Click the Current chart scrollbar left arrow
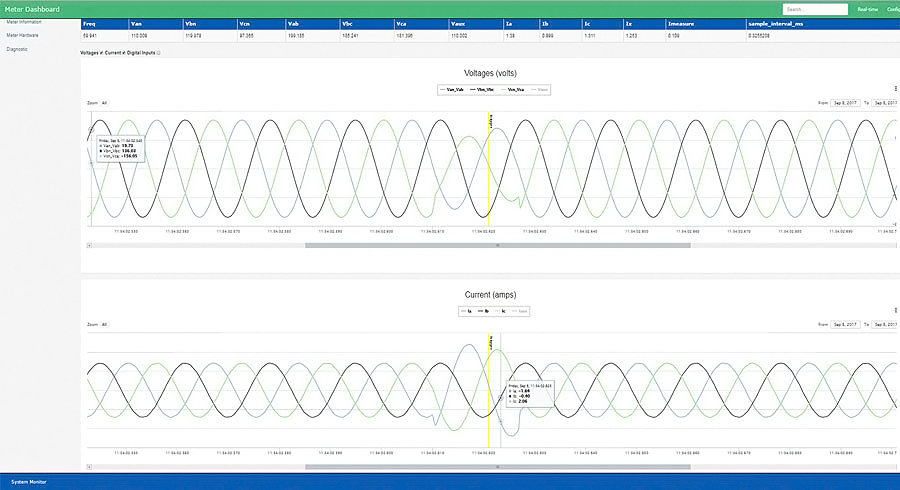This screenshot has height=490, width=900. click(90, 467)
